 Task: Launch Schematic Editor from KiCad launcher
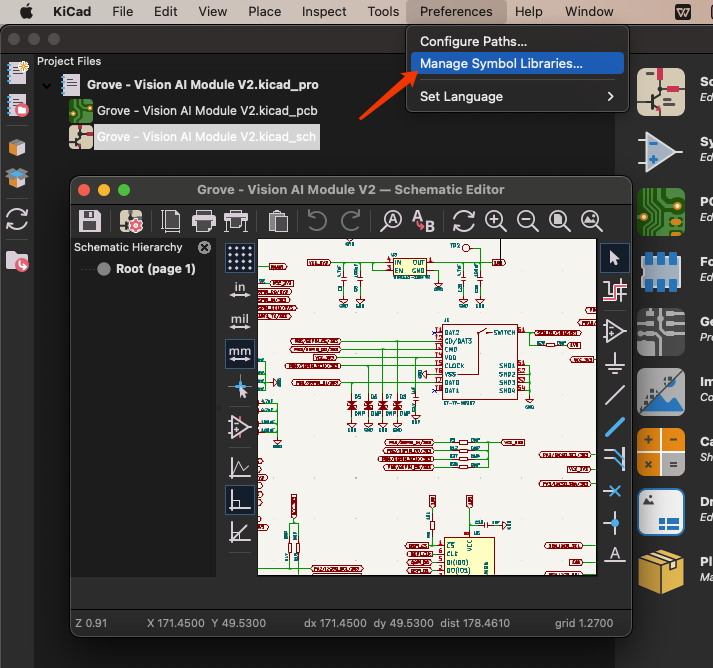661,92
